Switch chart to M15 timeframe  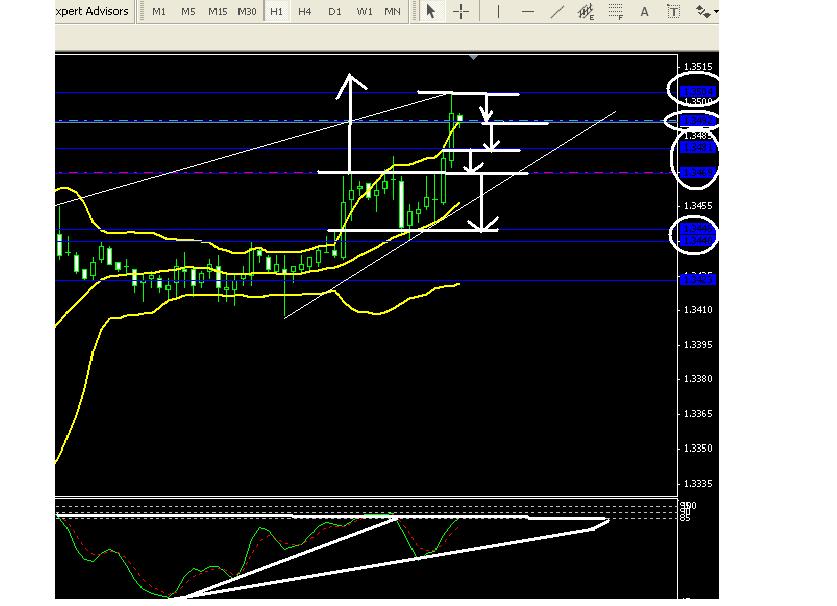[217, 12]
